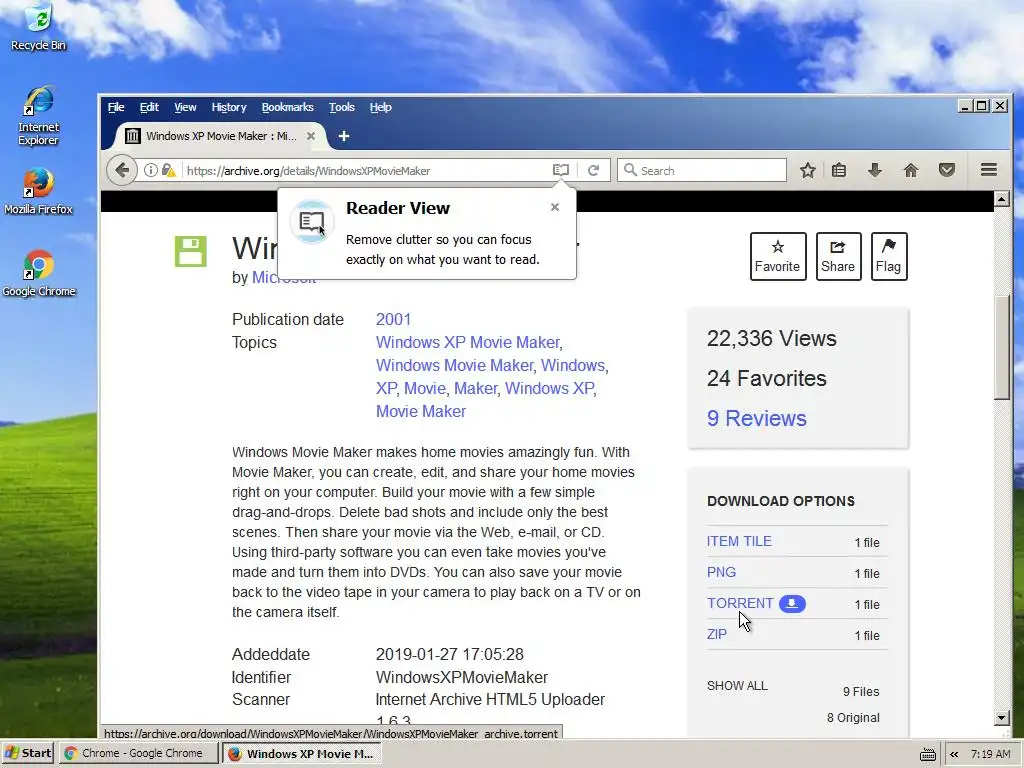
Task: Download the TORRENT file link
Action: tap(739, 603)
